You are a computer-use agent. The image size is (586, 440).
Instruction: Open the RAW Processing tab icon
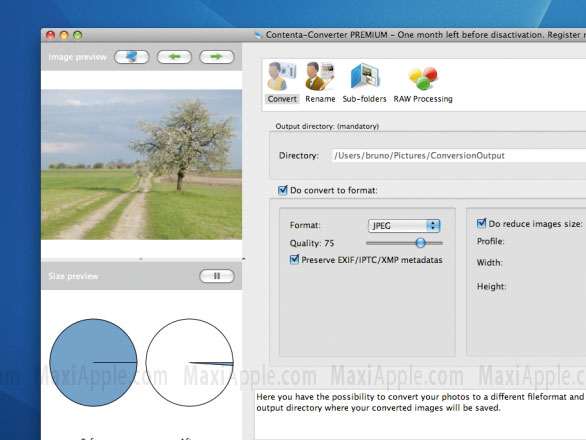(423, 78)
